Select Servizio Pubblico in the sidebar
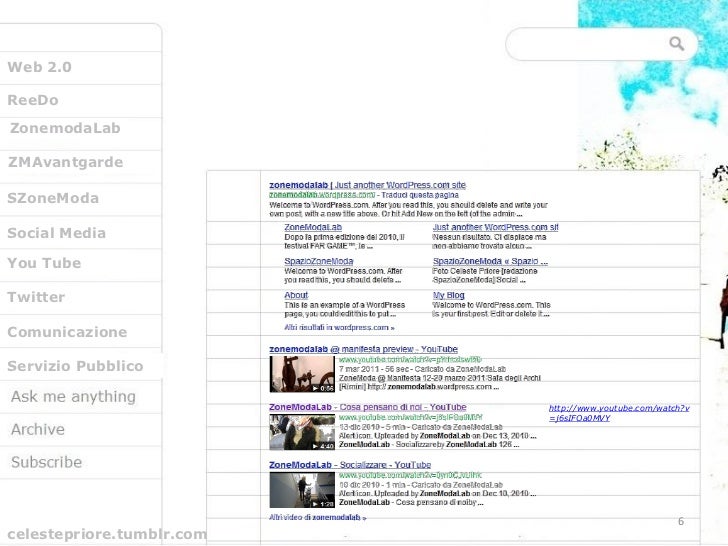Image resolution: width=728 pixels, height=546 pixels. [x=75, y=366]
